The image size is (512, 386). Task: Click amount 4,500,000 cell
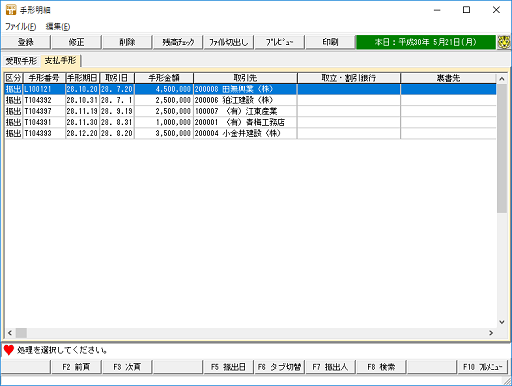click(x=164, y=89)
